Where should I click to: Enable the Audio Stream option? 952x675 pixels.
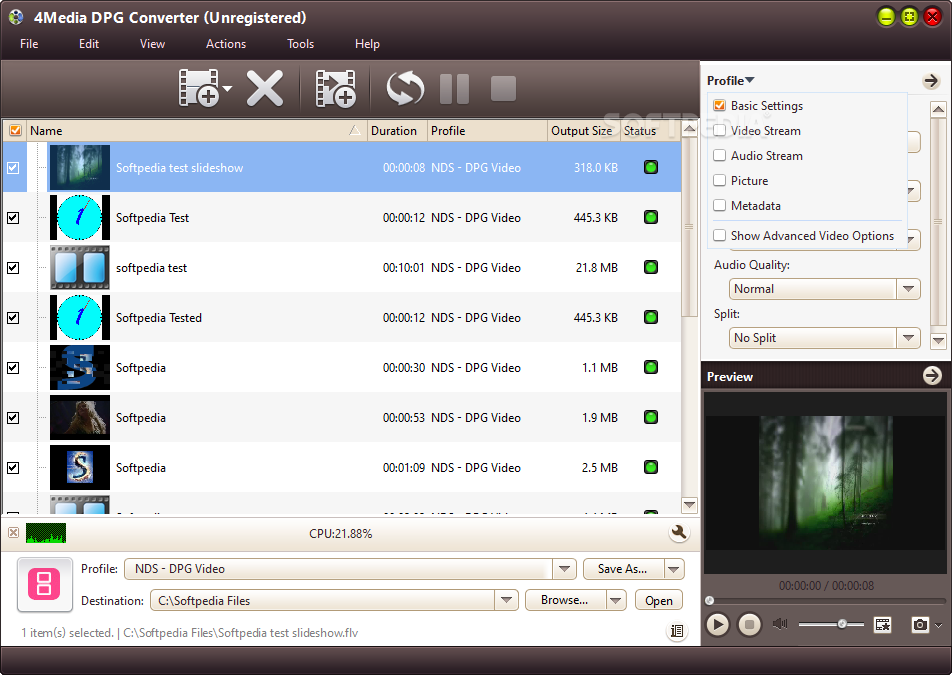tap(719, 155)
